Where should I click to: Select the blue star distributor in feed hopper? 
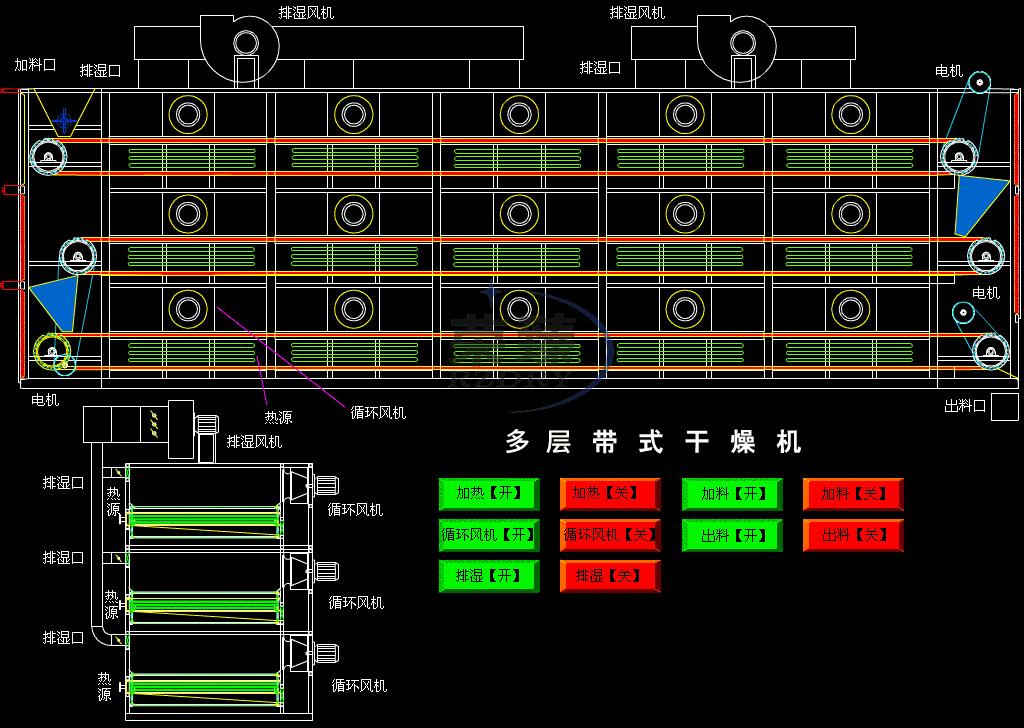[64, 120]
